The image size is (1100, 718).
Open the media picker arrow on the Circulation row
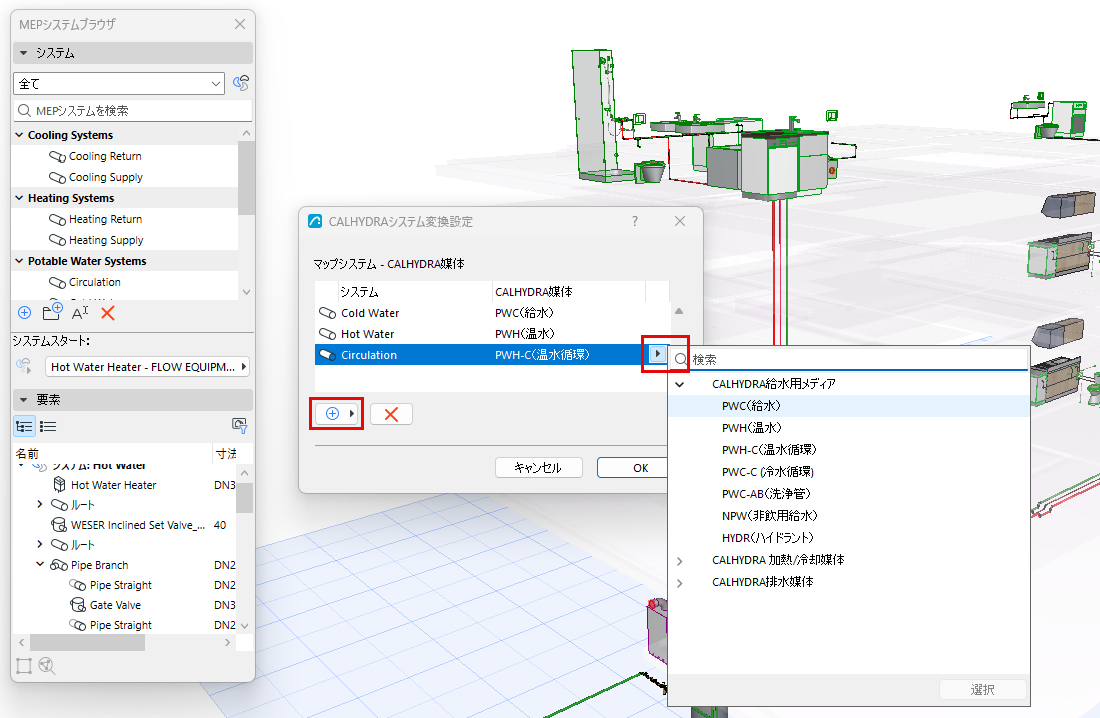(x=657, y=354)
